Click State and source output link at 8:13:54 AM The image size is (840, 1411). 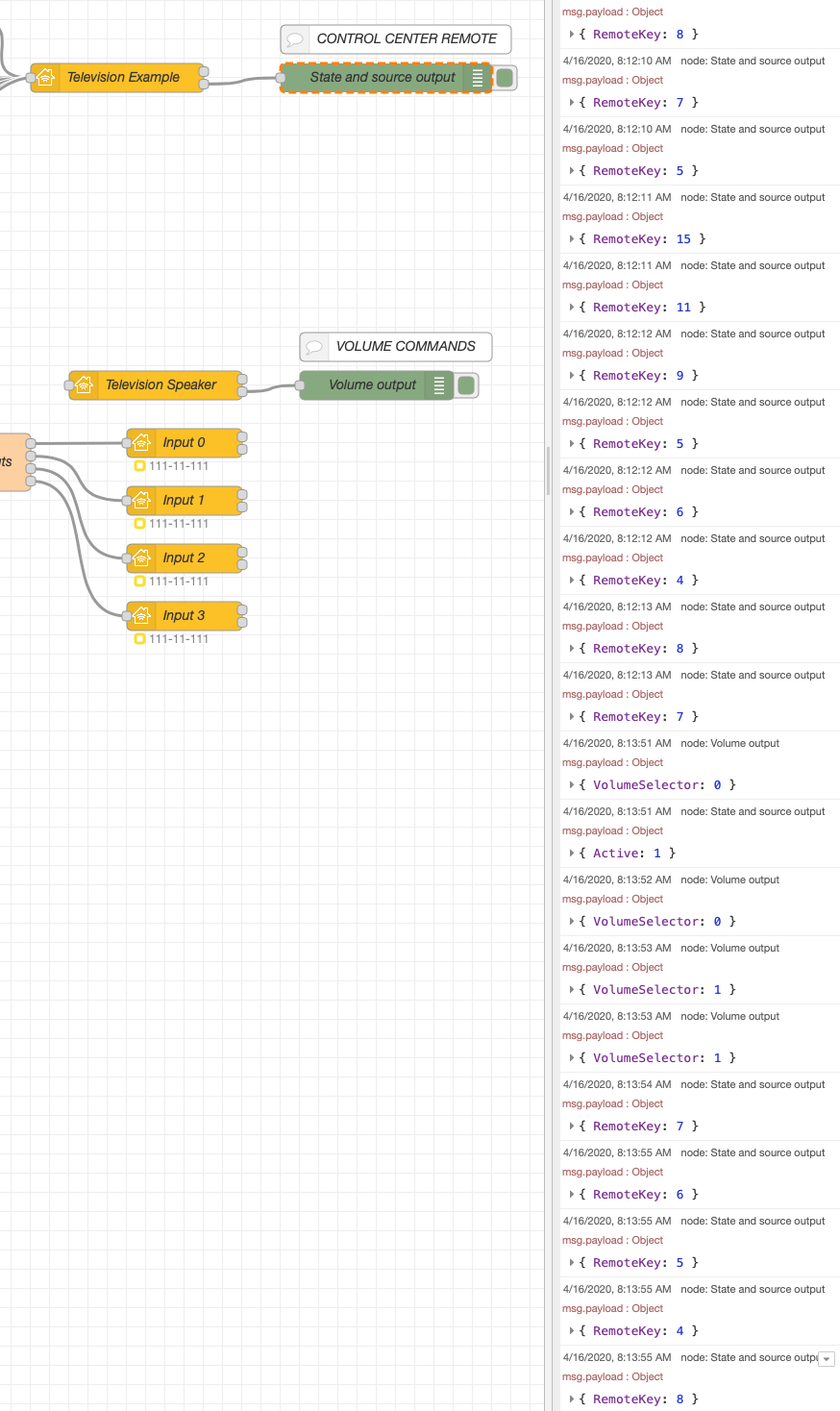[x=753, y=1084]
